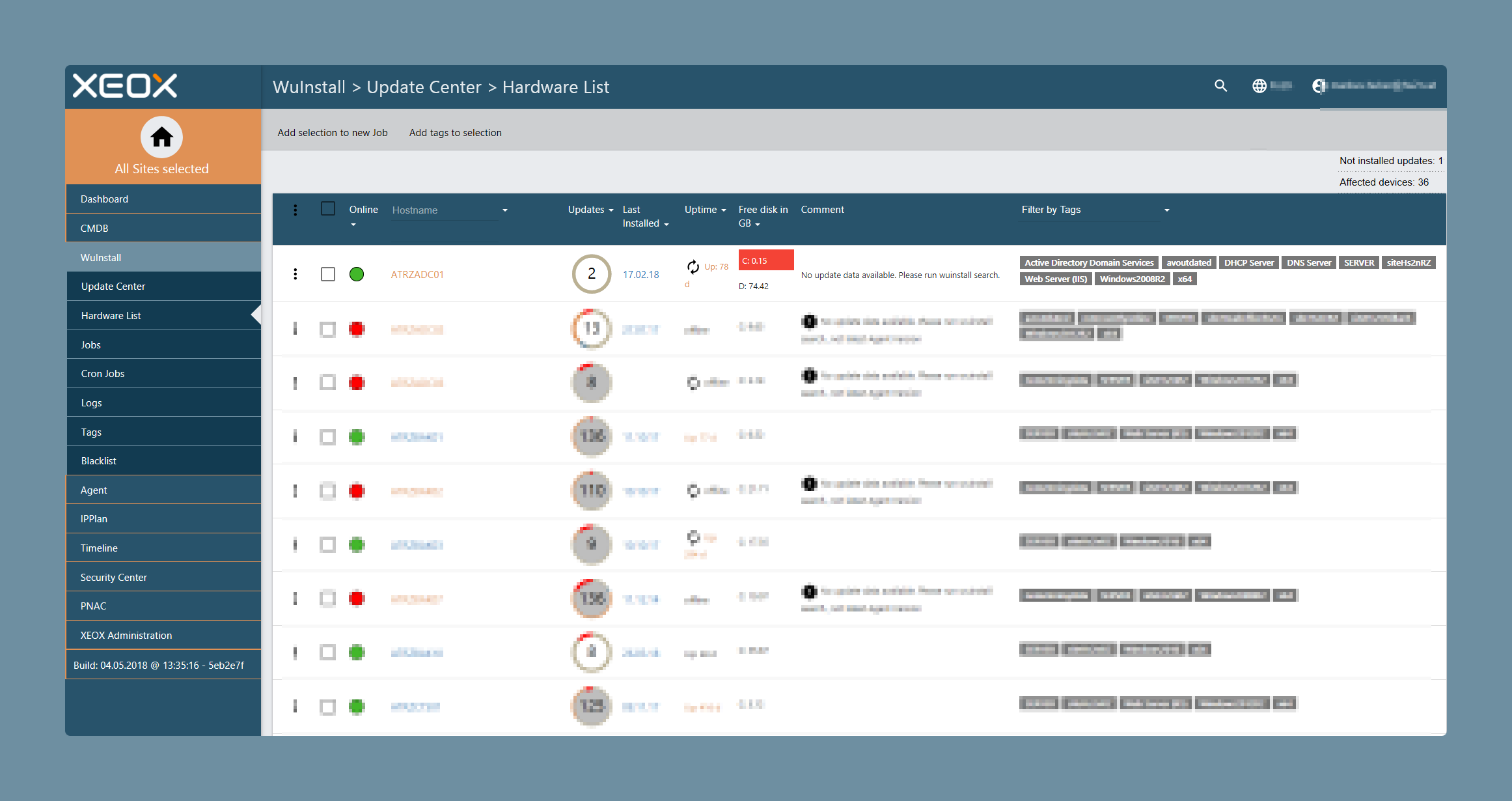Screen dimensions: 1512x801
Task: Open the ATRZADC01 hostname link
Action: point(417,275)
